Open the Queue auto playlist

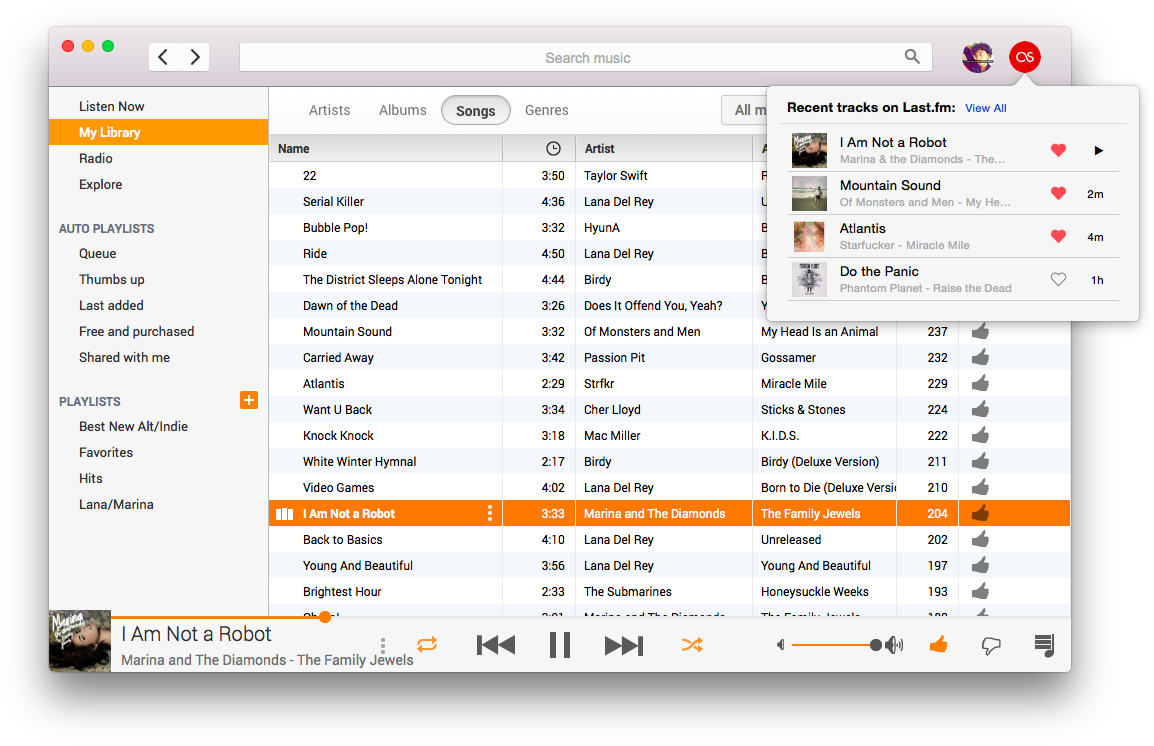(158, 253)
